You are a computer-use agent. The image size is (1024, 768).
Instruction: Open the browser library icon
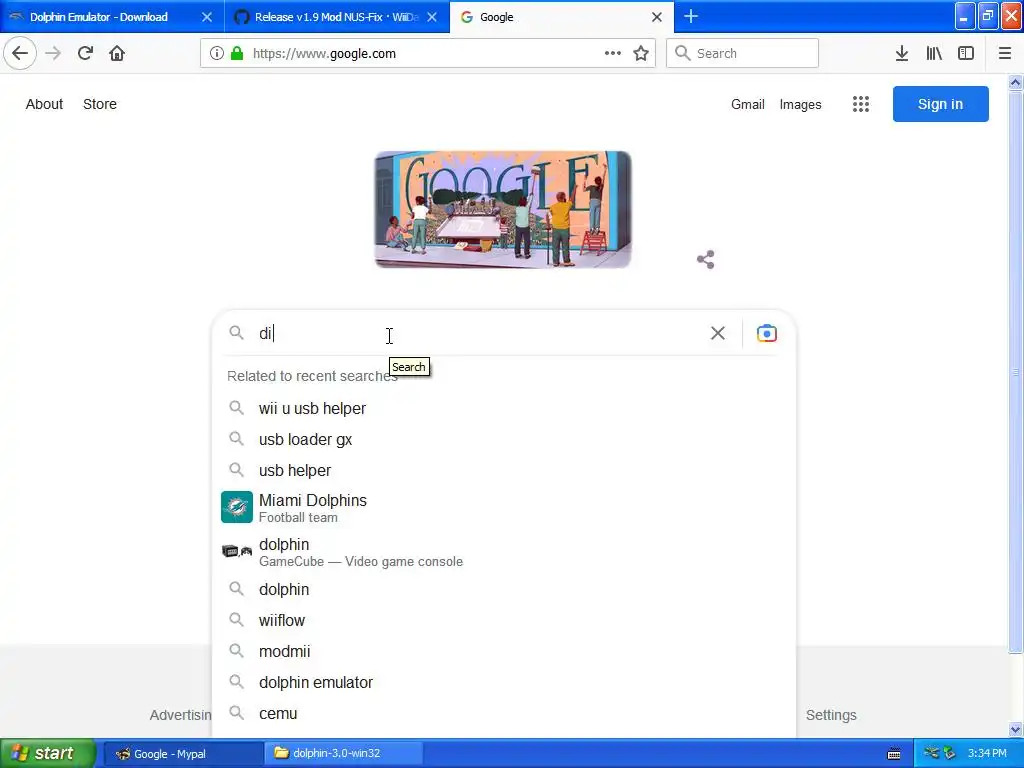(x=934, y=54)
